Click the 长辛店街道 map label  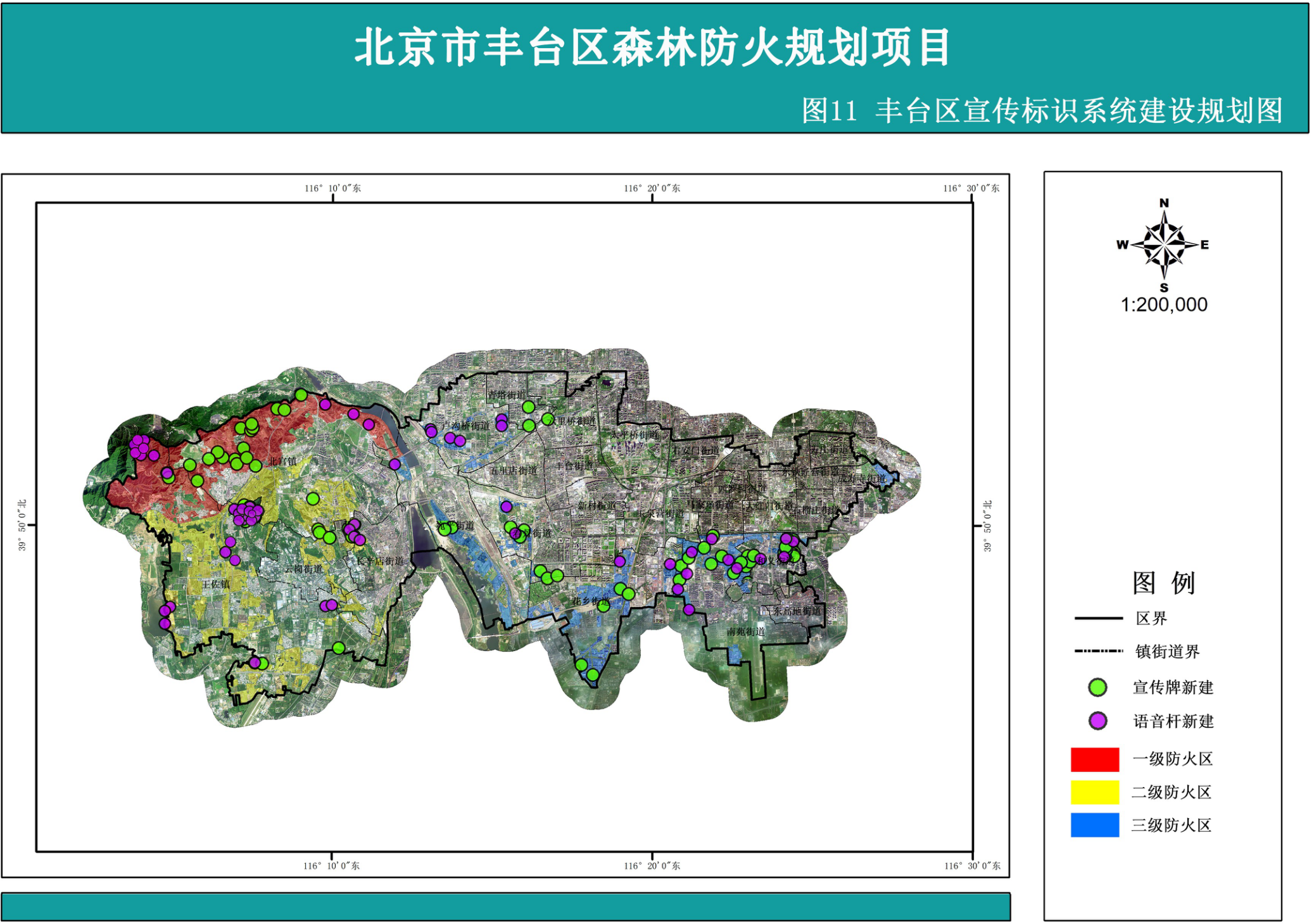[380, 561]
